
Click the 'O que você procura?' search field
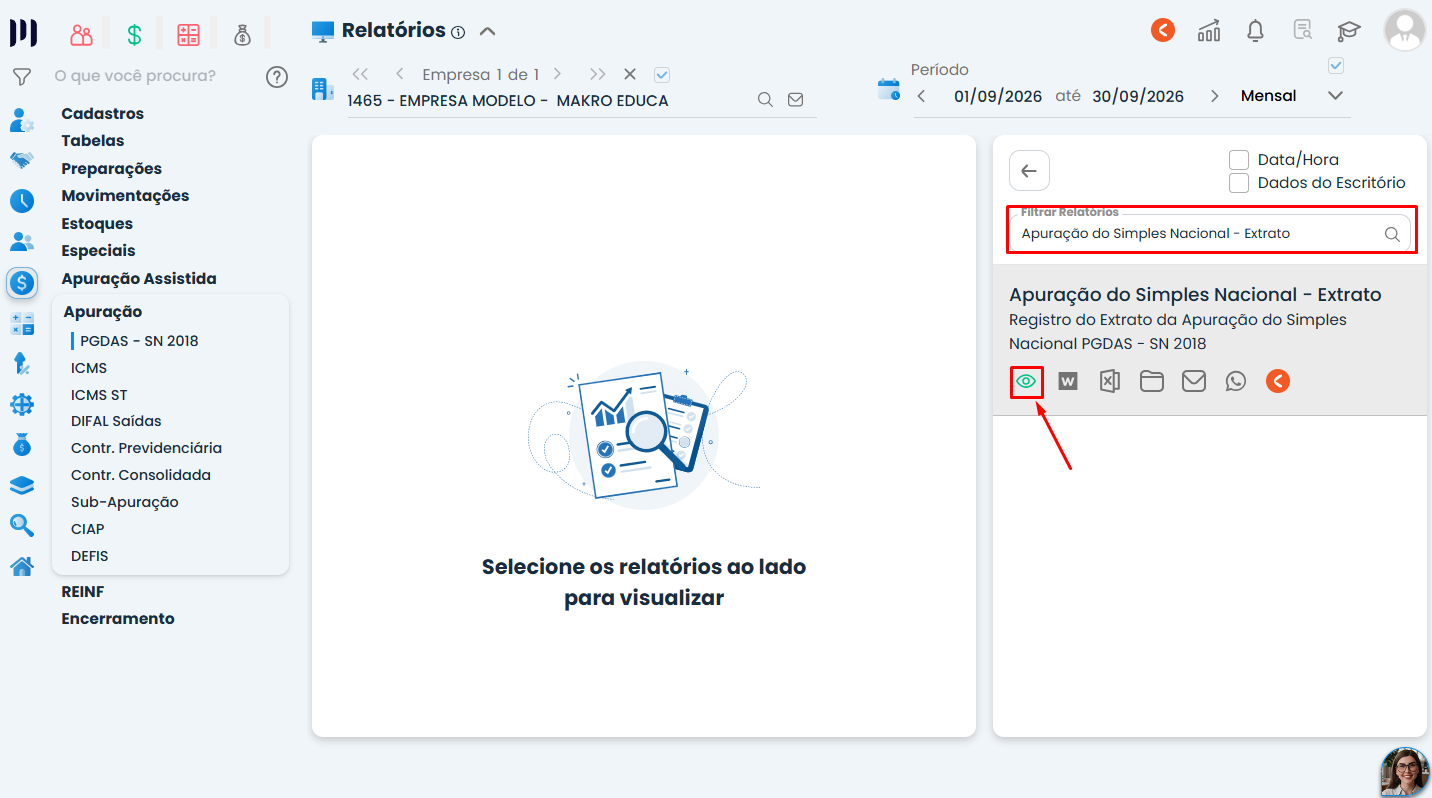point(135,76)
